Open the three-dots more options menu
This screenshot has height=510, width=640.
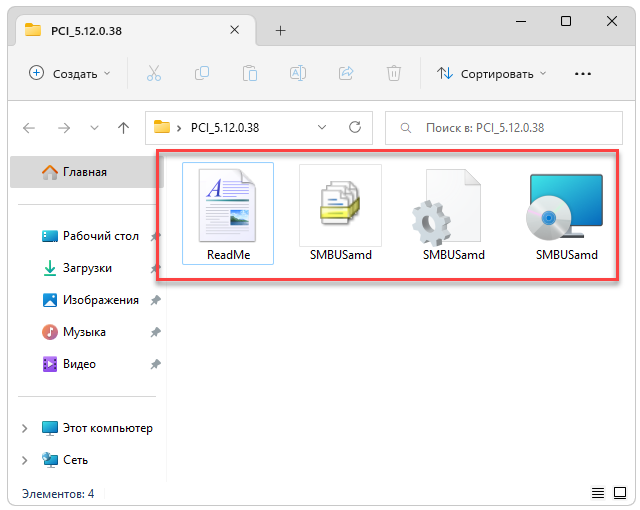[583, 74]
